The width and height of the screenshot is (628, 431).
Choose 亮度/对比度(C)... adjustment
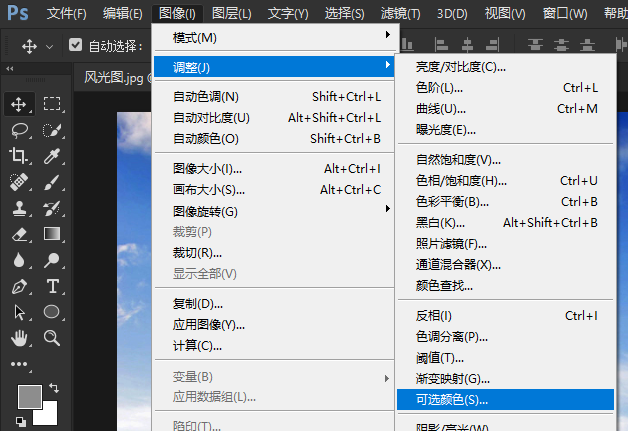[505, 67]
